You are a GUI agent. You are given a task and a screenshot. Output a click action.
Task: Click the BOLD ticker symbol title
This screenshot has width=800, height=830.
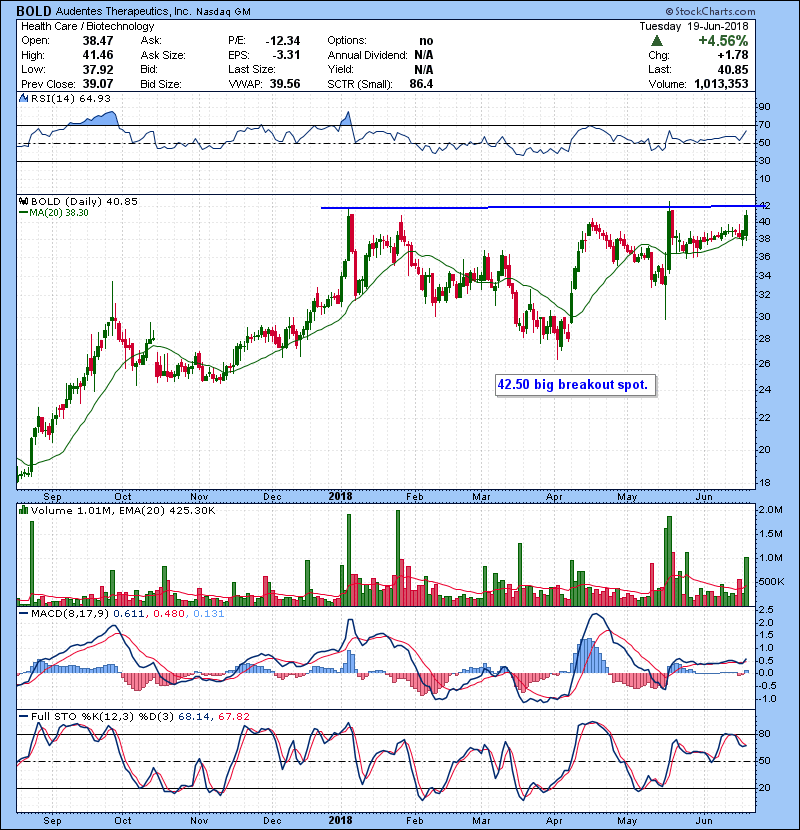(x=34, y=11)
